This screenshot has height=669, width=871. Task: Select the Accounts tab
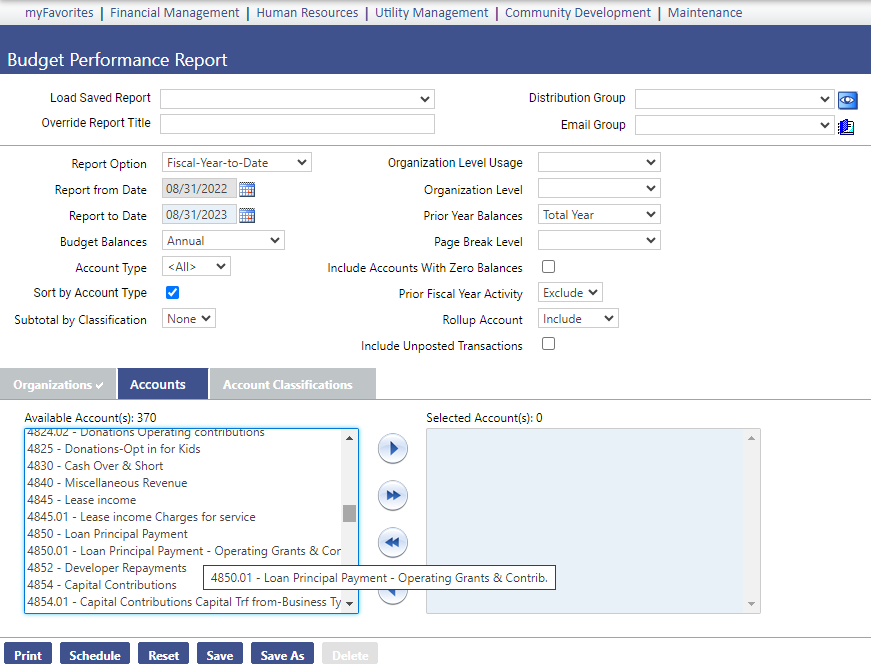click(163, 384)
